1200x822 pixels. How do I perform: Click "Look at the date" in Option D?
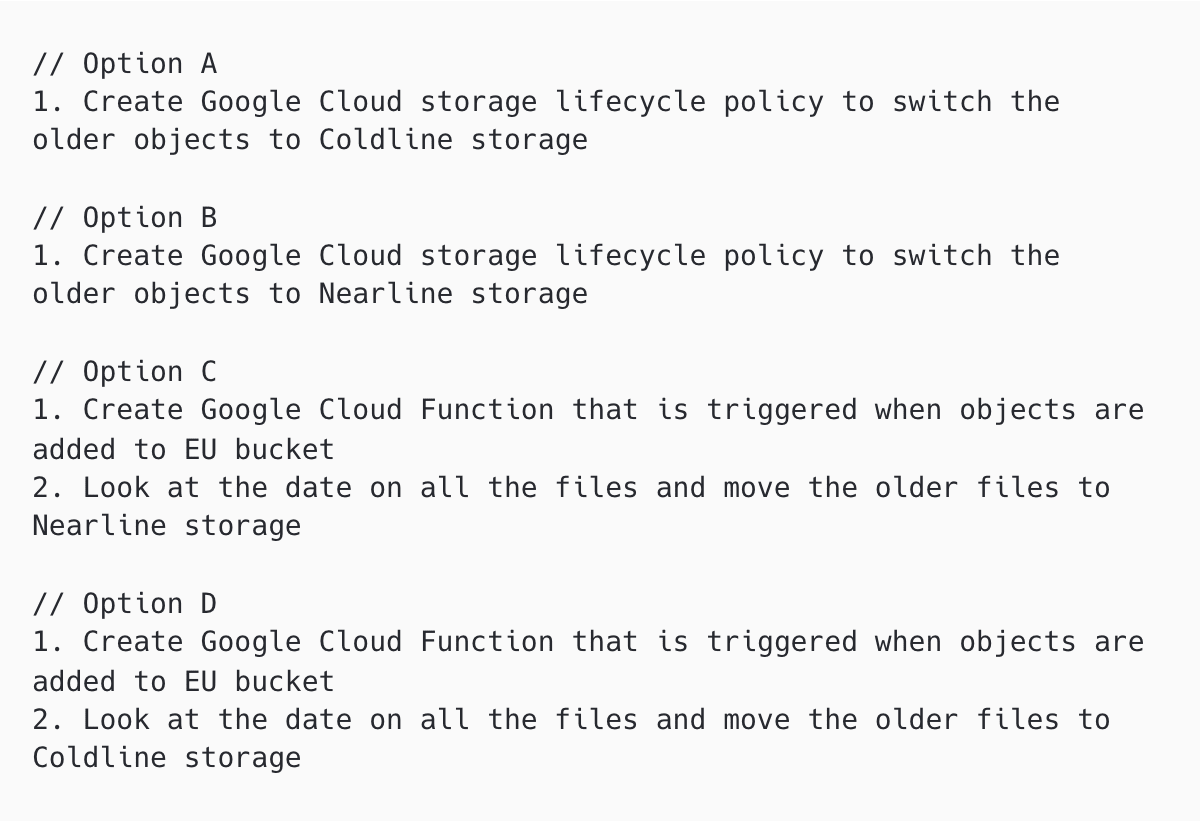[218, 720]
